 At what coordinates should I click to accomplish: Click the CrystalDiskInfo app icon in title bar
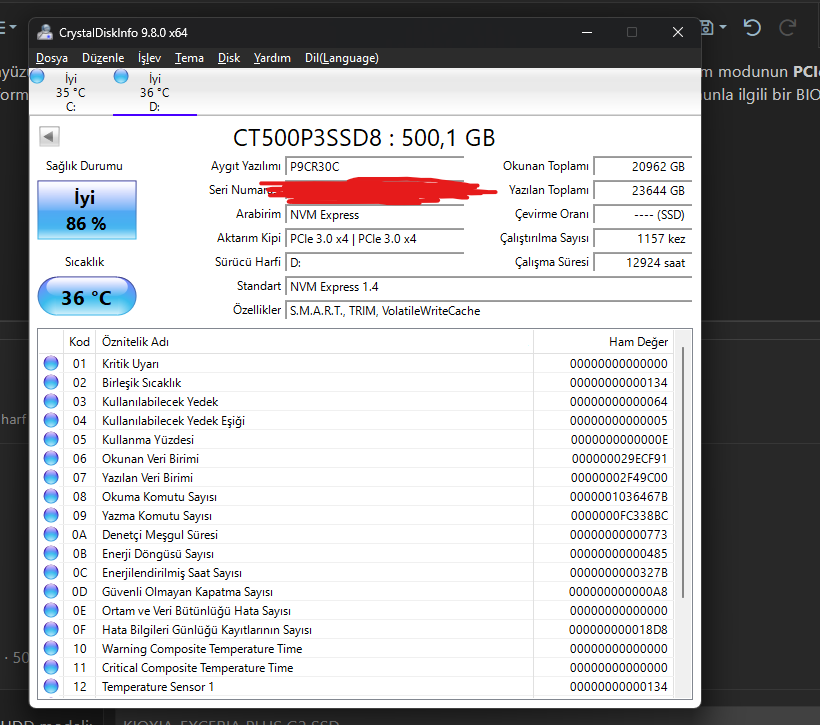click(x=45, y=32)
